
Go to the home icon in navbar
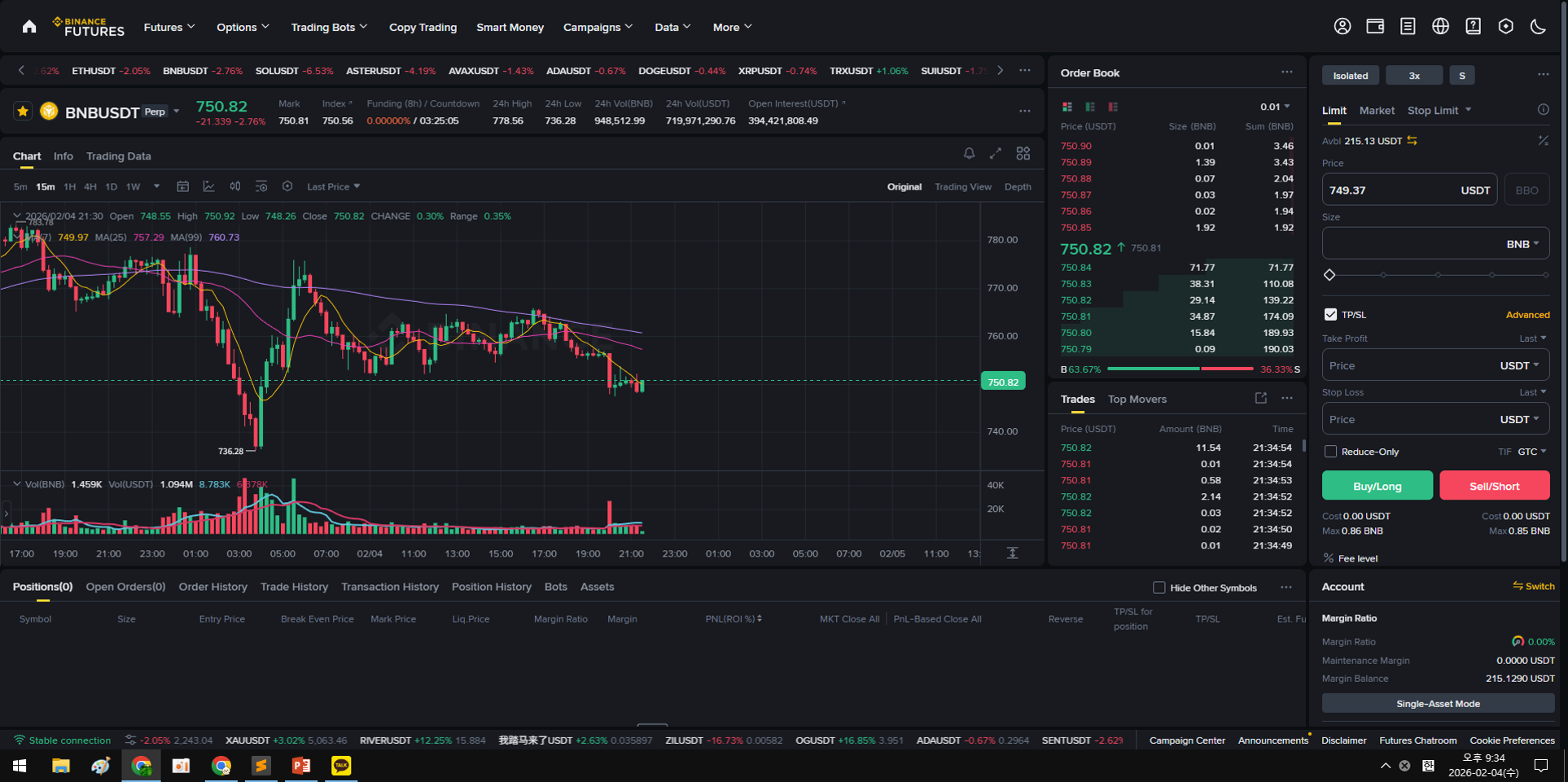point(29,27)
